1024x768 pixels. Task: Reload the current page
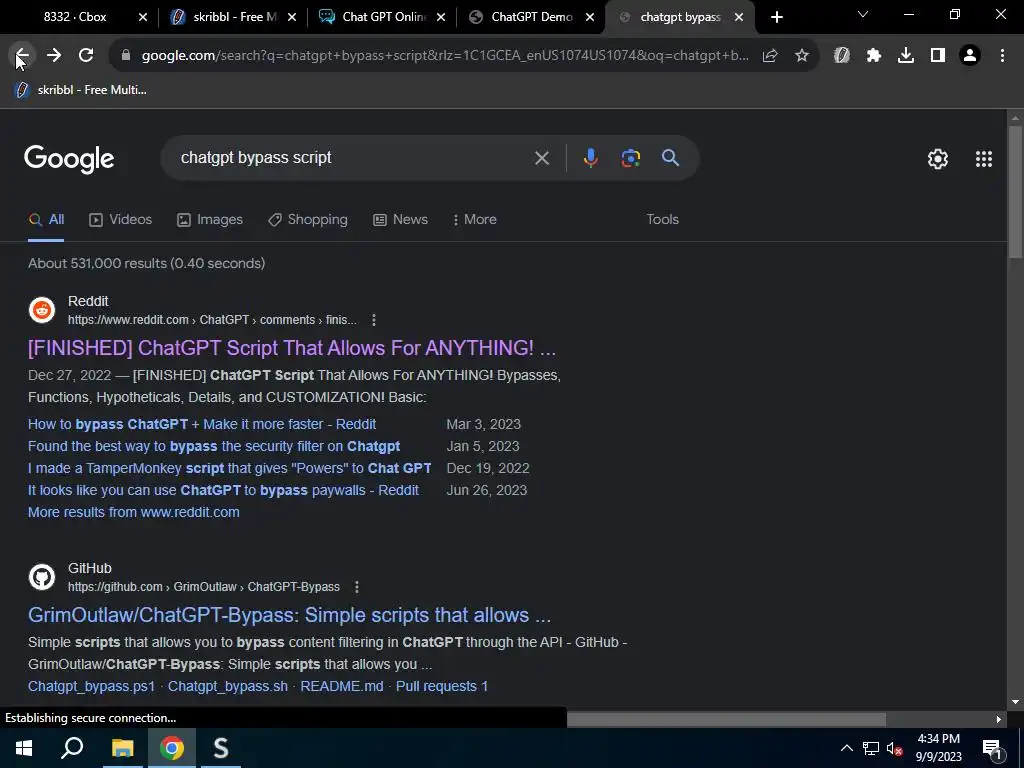[86, 56]
